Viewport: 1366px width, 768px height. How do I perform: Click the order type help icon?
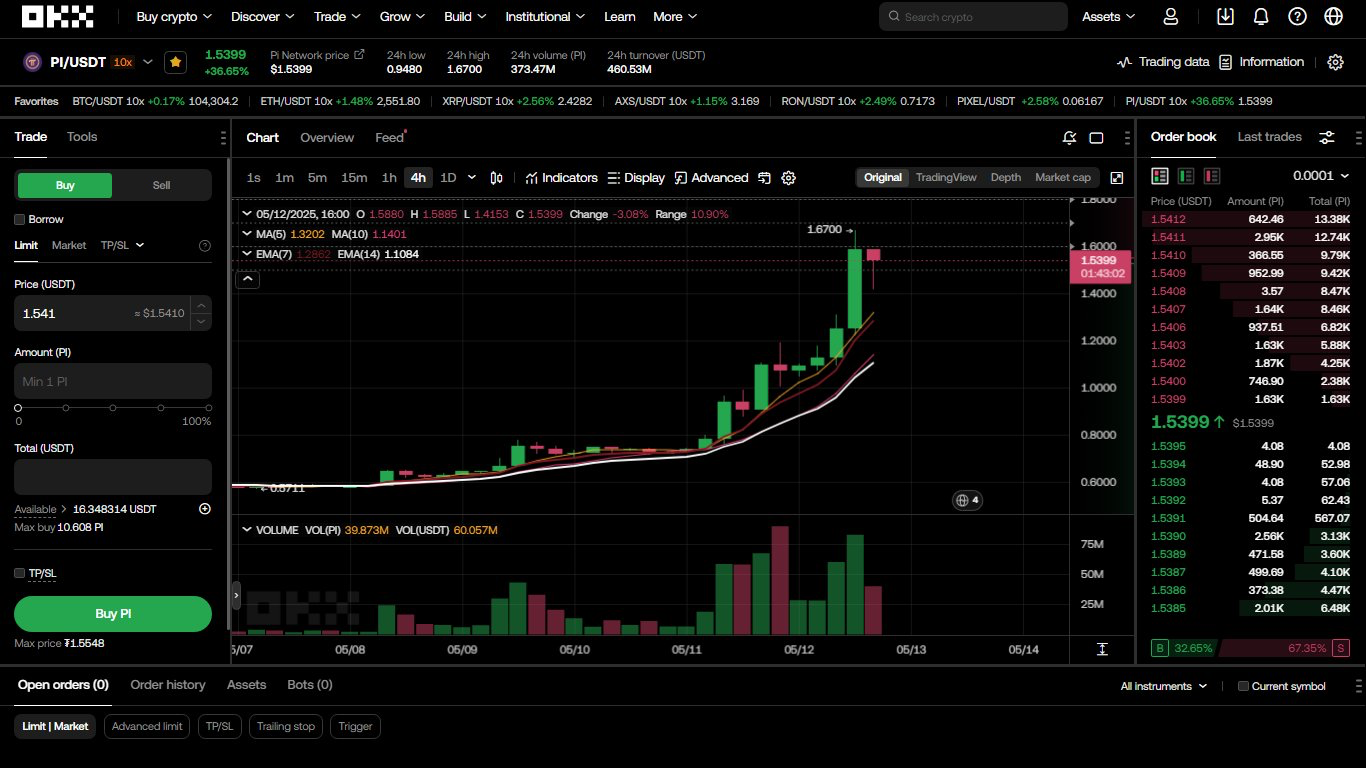coord(205,245)
